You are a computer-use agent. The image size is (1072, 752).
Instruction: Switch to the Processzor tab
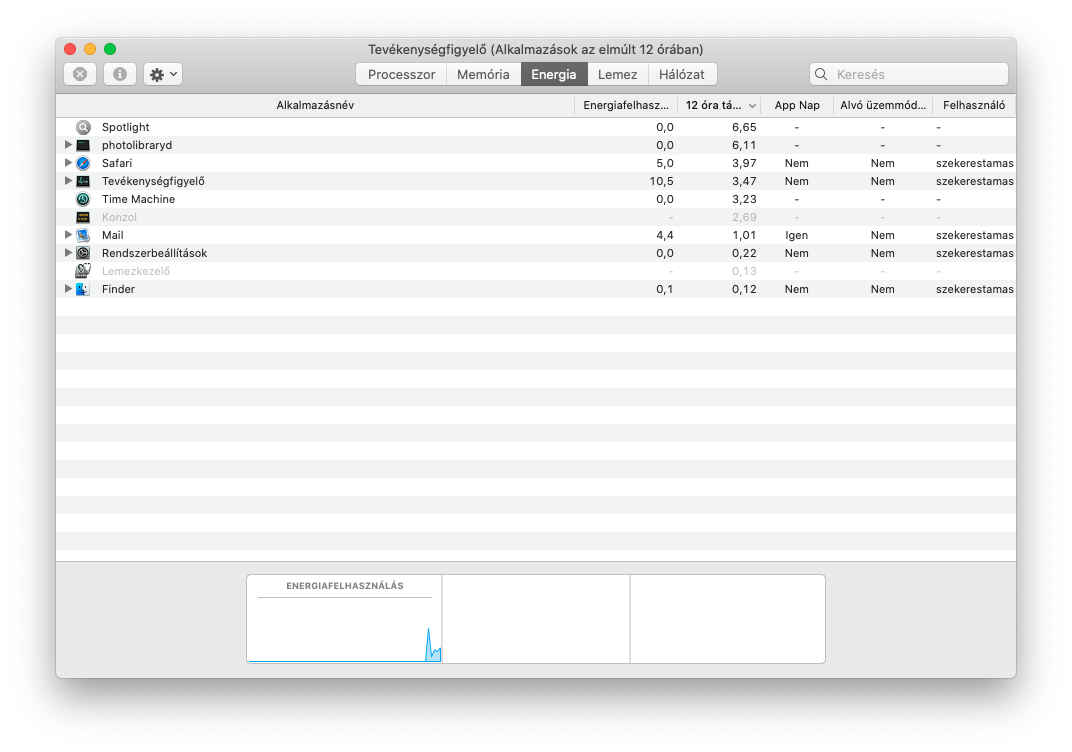click(401, 75)
